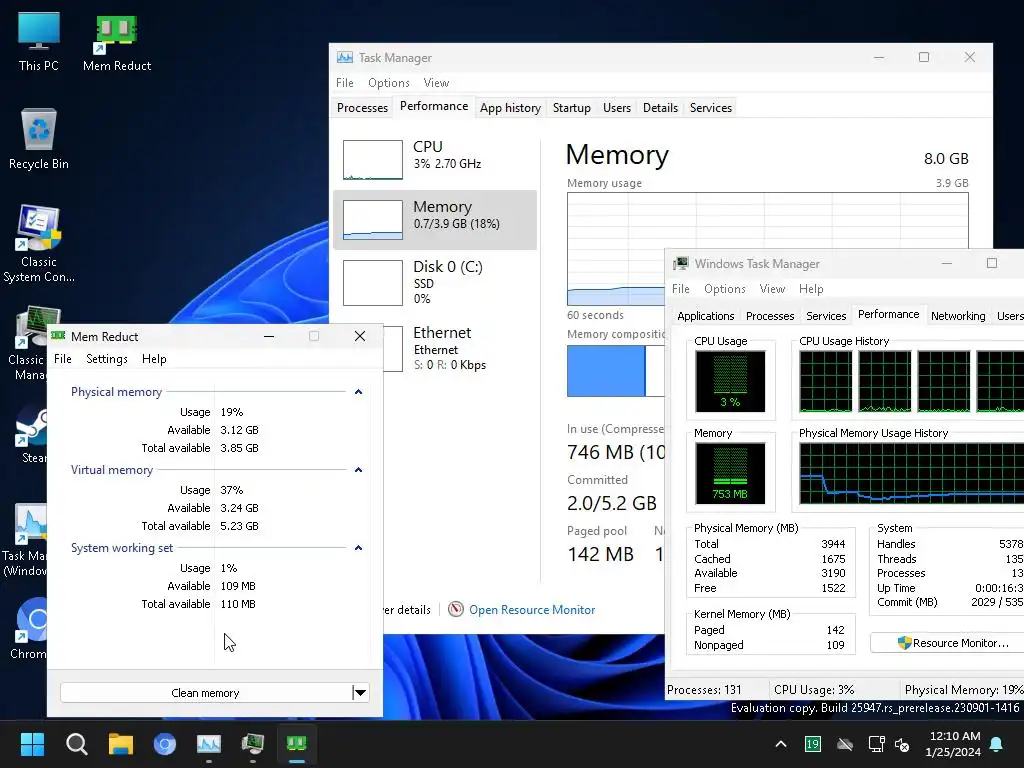Select Performance tab in Task Manager
This screenshot has height=768, width=1024.
(434, 106)
